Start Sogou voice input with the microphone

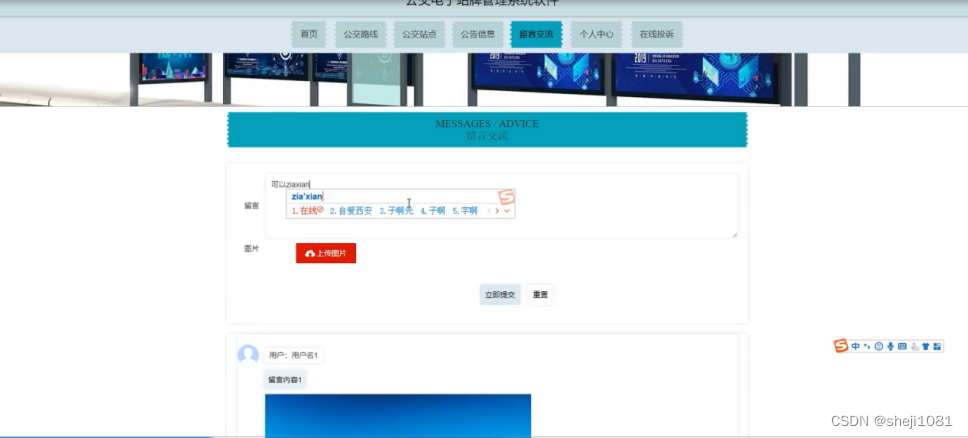[x=890, y=346]
